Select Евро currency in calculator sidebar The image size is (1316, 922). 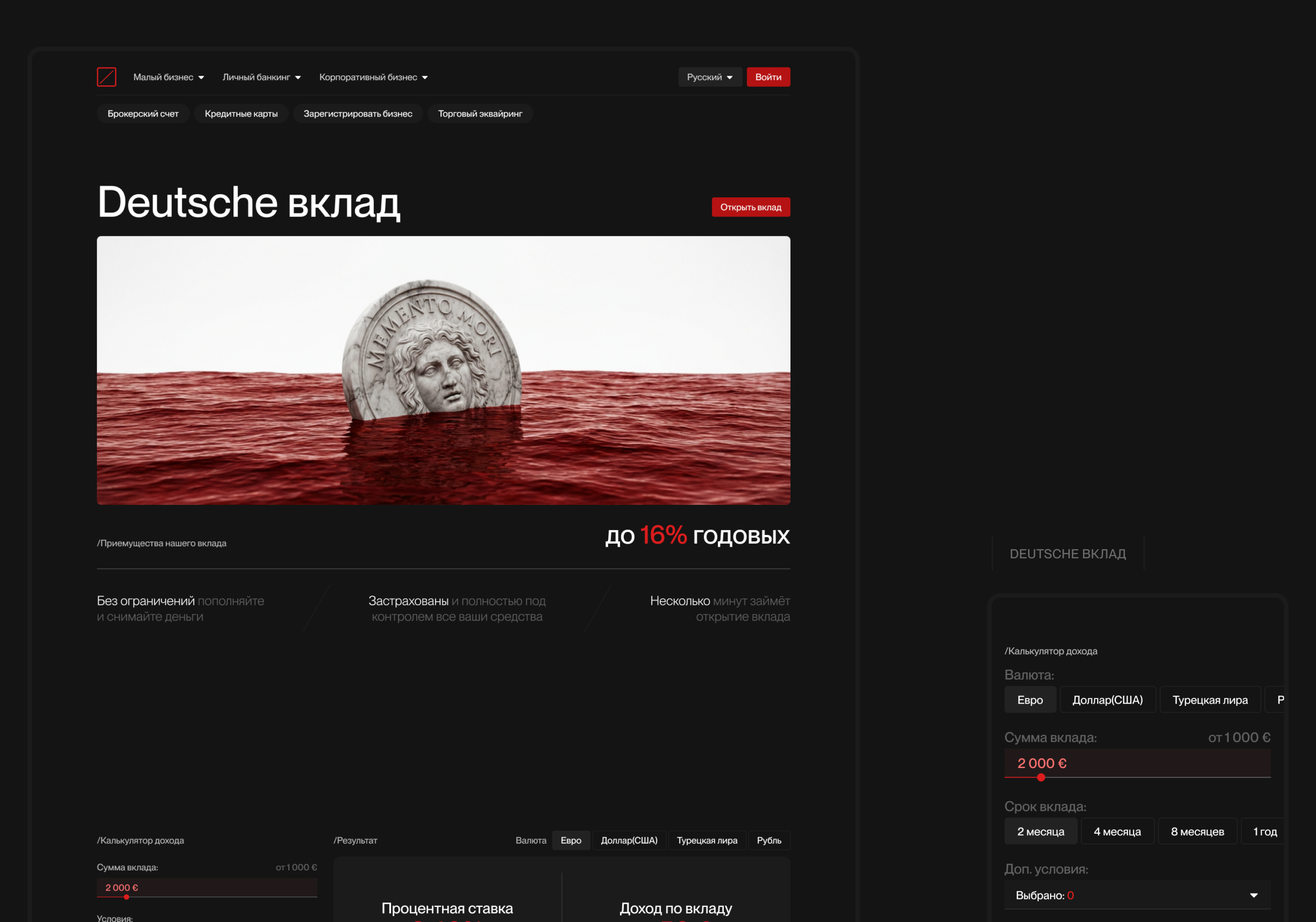pyautogui.click(x=1030, y=699)
